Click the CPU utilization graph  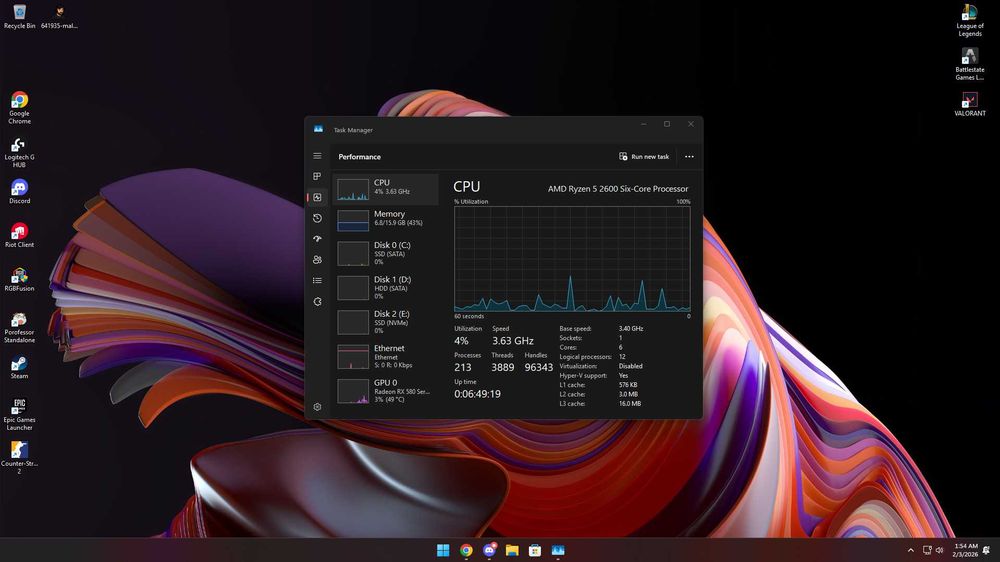(x=572, y=259)
